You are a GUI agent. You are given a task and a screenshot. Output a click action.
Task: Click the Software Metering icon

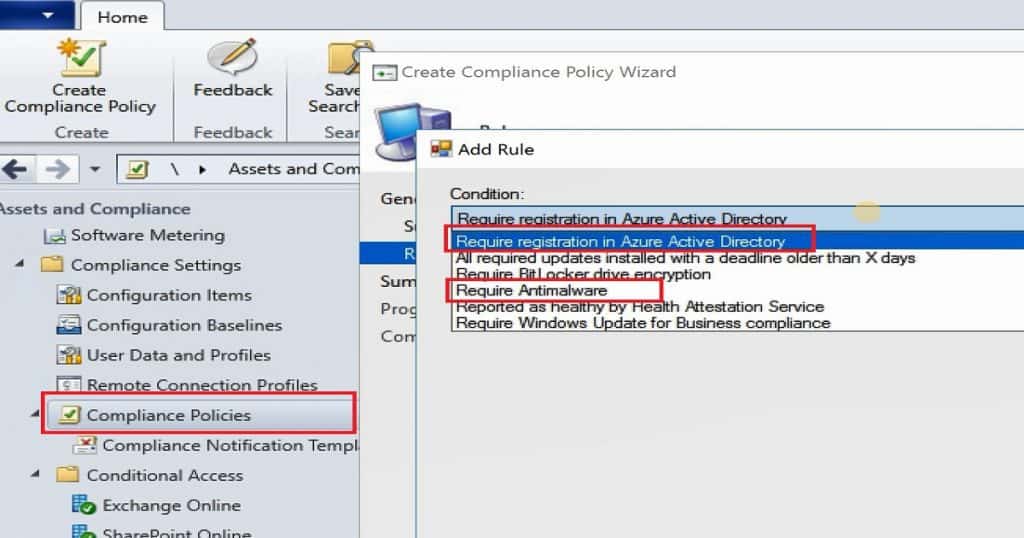[54, 236]
